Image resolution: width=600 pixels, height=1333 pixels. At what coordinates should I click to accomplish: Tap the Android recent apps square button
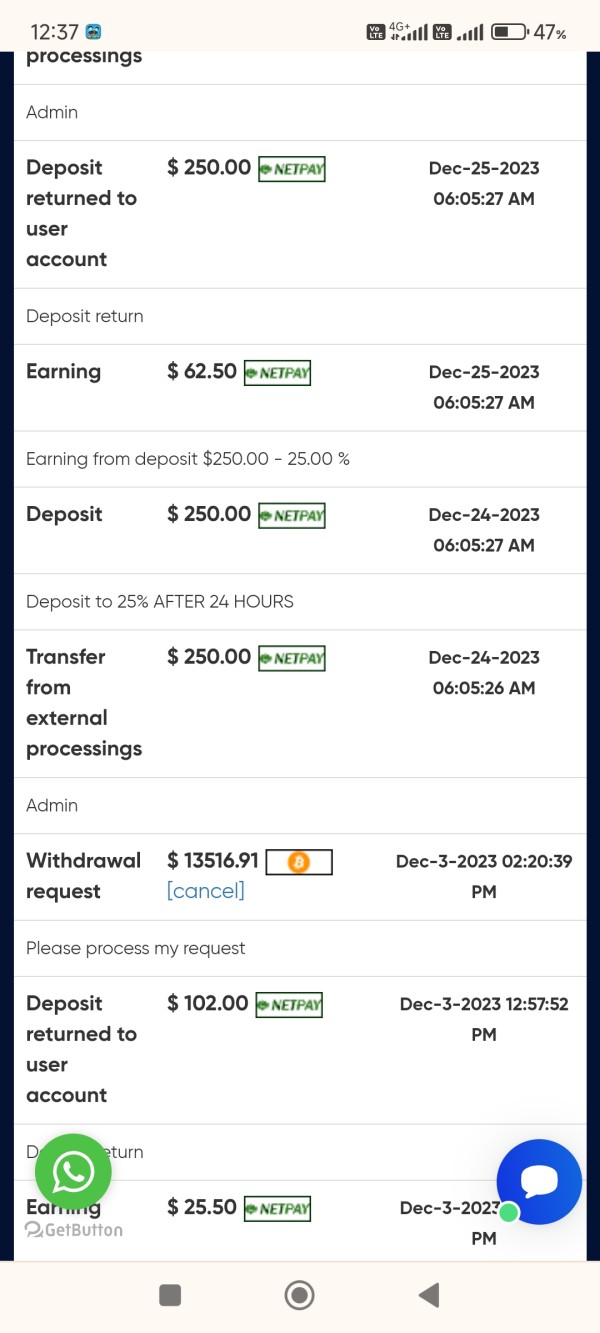point(170,1296)
